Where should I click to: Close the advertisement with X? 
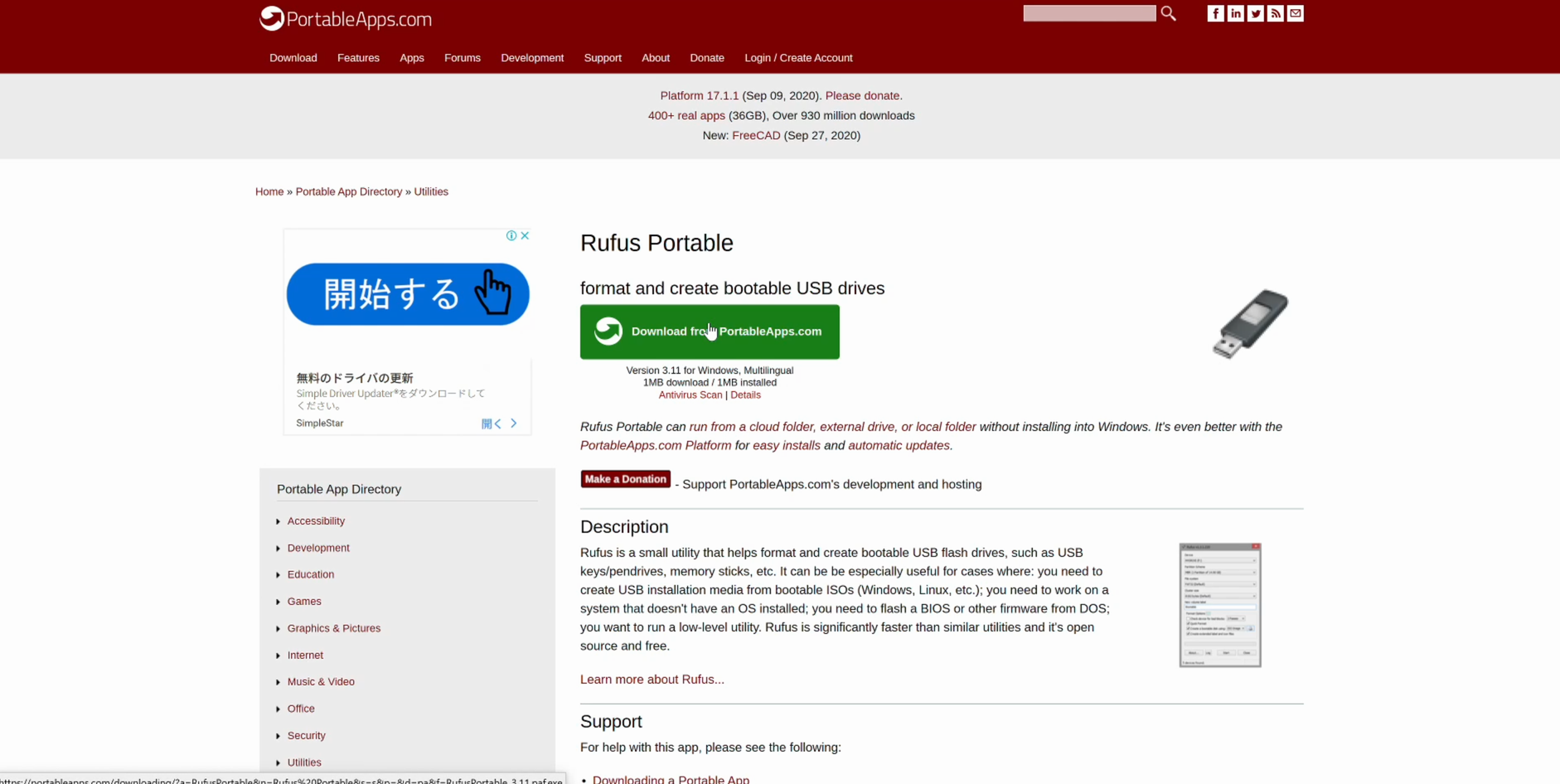[x=525, y=235]
